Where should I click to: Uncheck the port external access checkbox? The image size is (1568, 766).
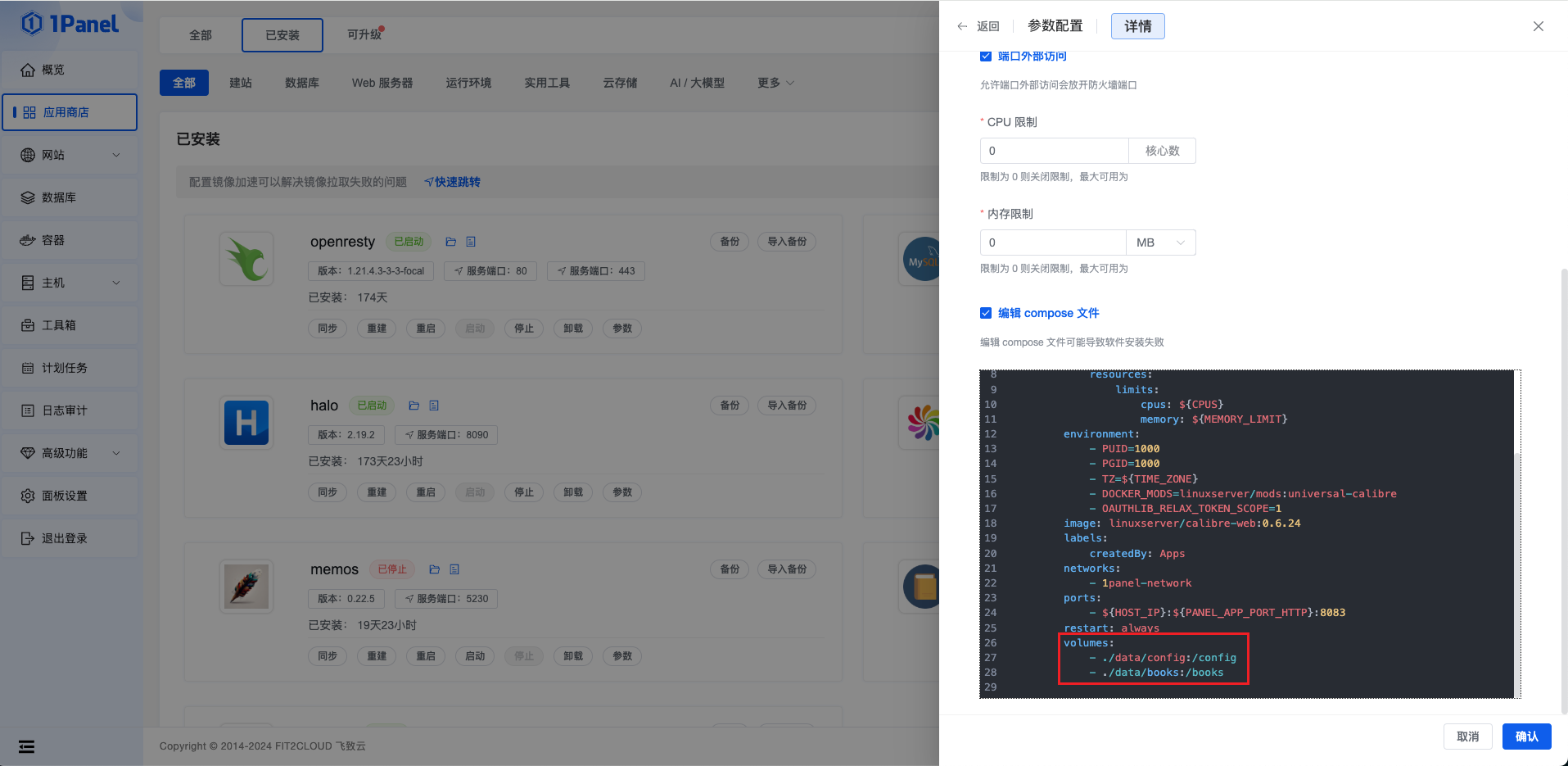point(986,56)
